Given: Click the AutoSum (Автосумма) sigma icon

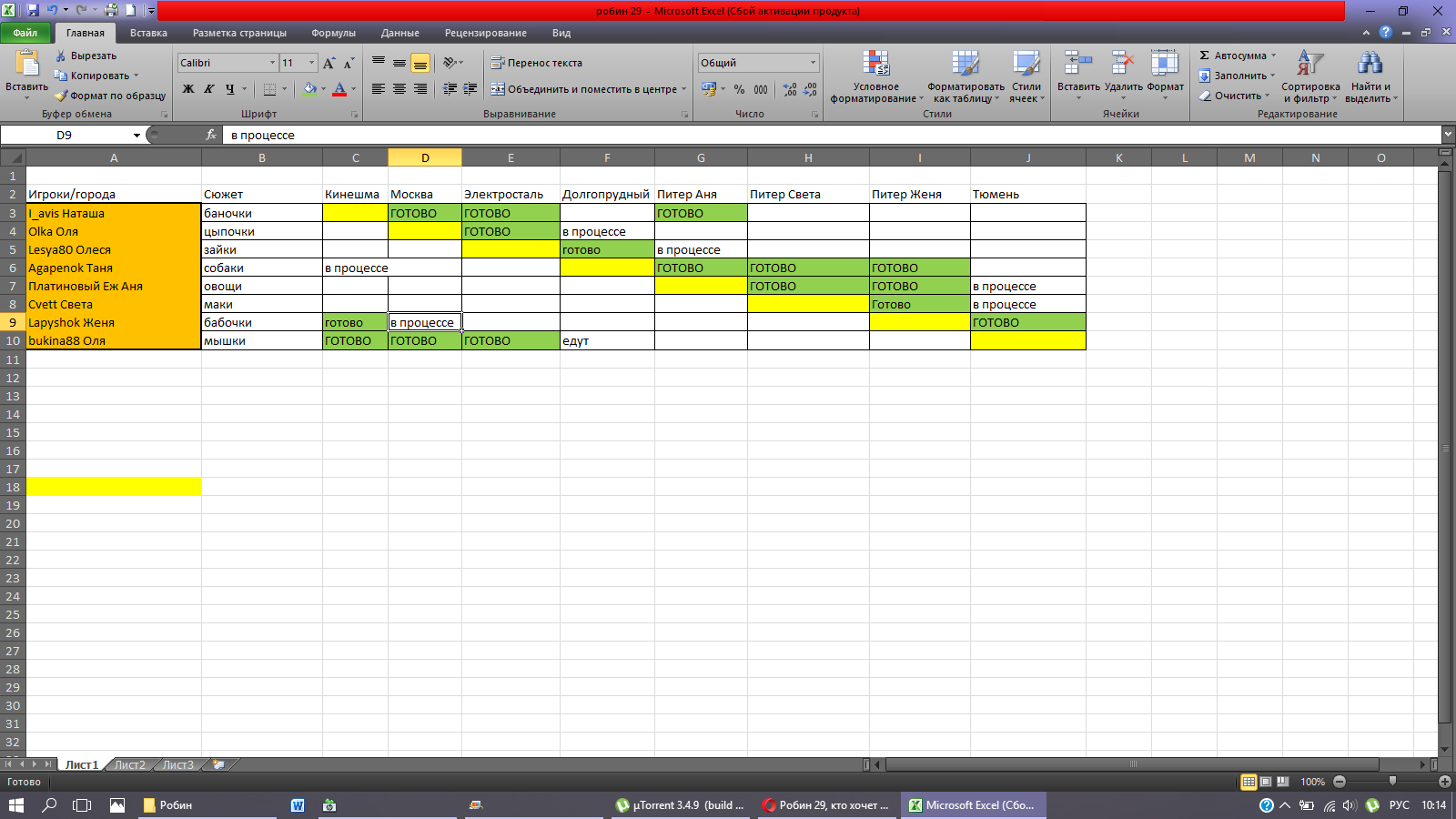Looking at the screenshot, I should [x=1204, y=56].
